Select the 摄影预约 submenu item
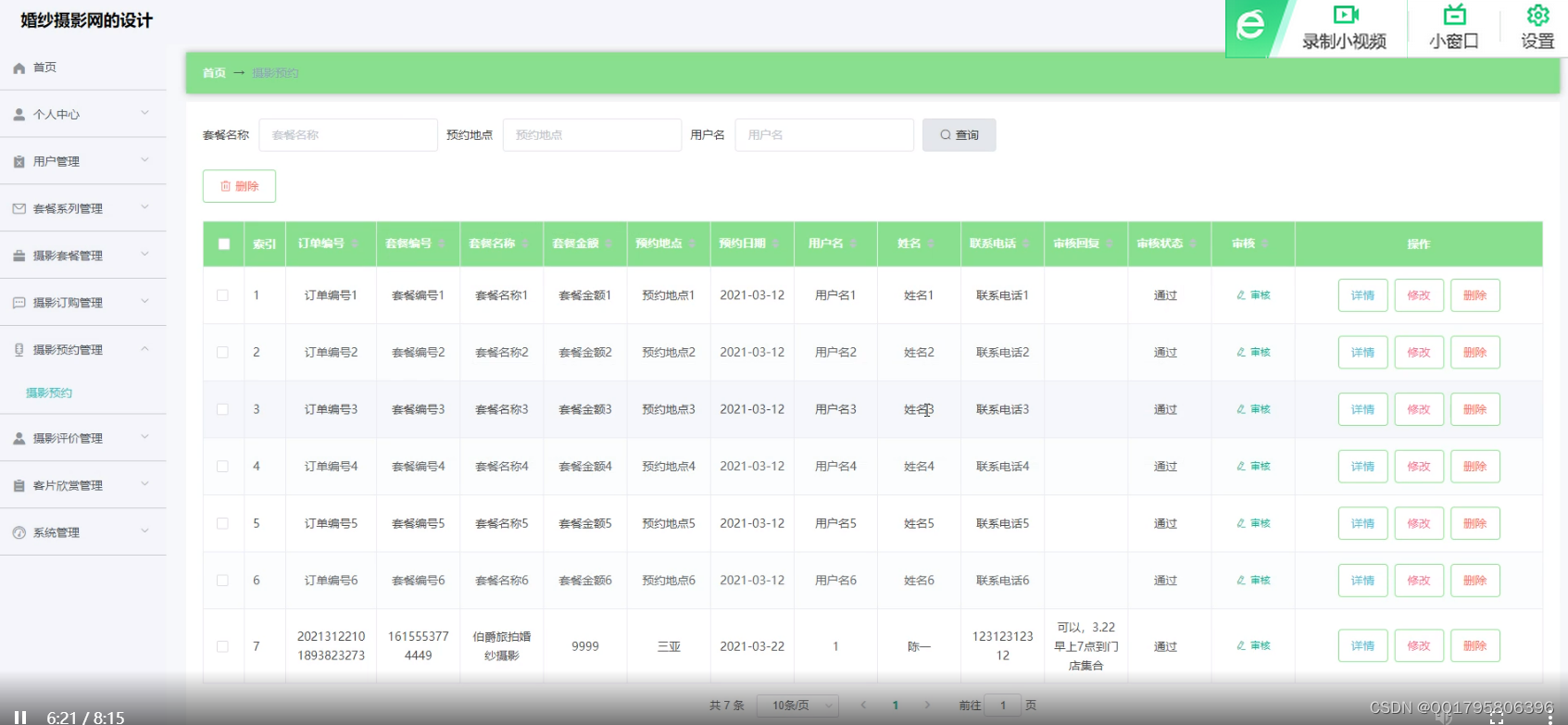This screenshot has width=1568, height=725. click(x=49, y=393)
